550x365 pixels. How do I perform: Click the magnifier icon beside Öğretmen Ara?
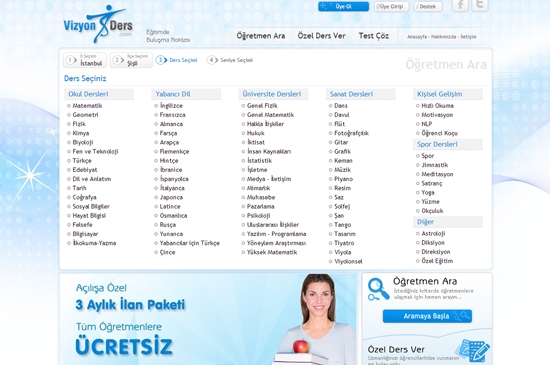[378, 290]
